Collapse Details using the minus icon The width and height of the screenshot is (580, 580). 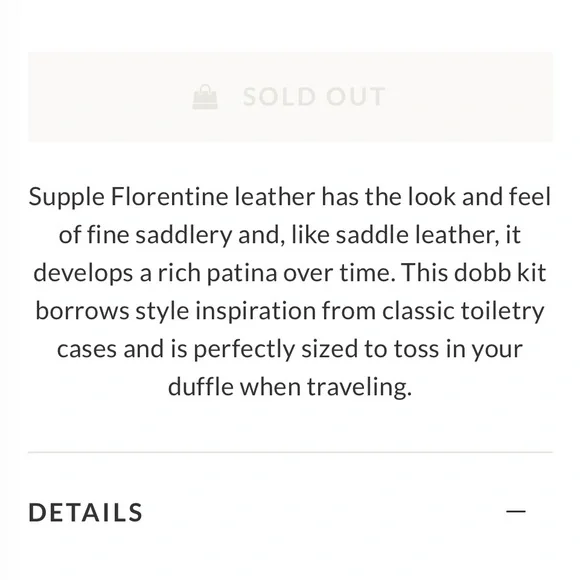(516, 512)
